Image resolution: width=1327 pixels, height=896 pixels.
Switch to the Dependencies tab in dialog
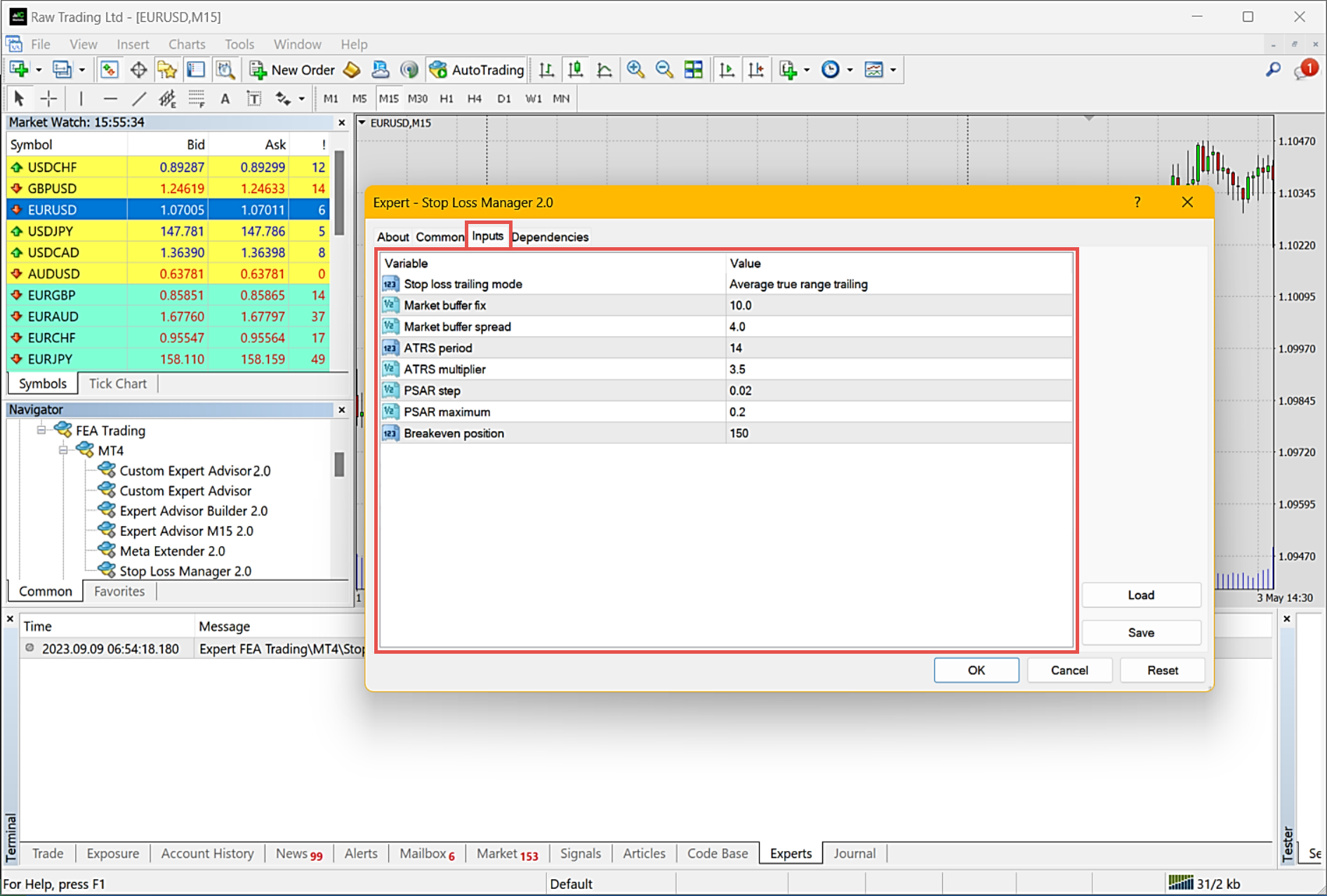pyautogui.click(x=550, y=237)
